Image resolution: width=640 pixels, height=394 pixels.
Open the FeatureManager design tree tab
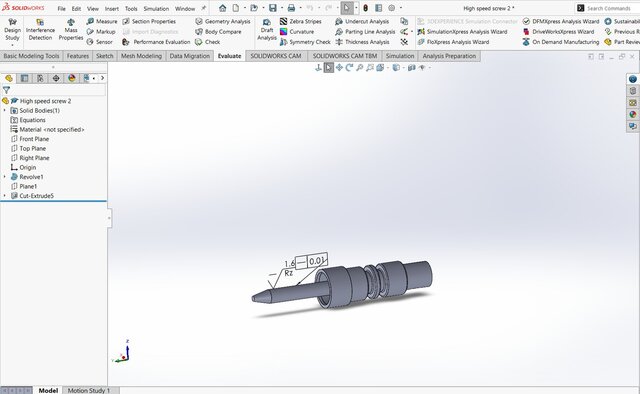9,78
